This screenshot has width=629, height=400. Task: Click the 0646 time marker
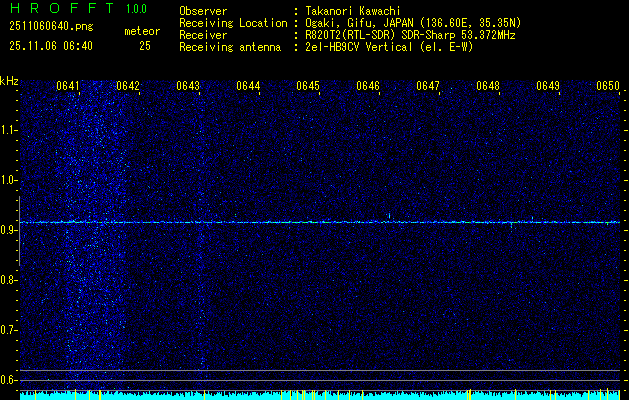pos(368,86)
